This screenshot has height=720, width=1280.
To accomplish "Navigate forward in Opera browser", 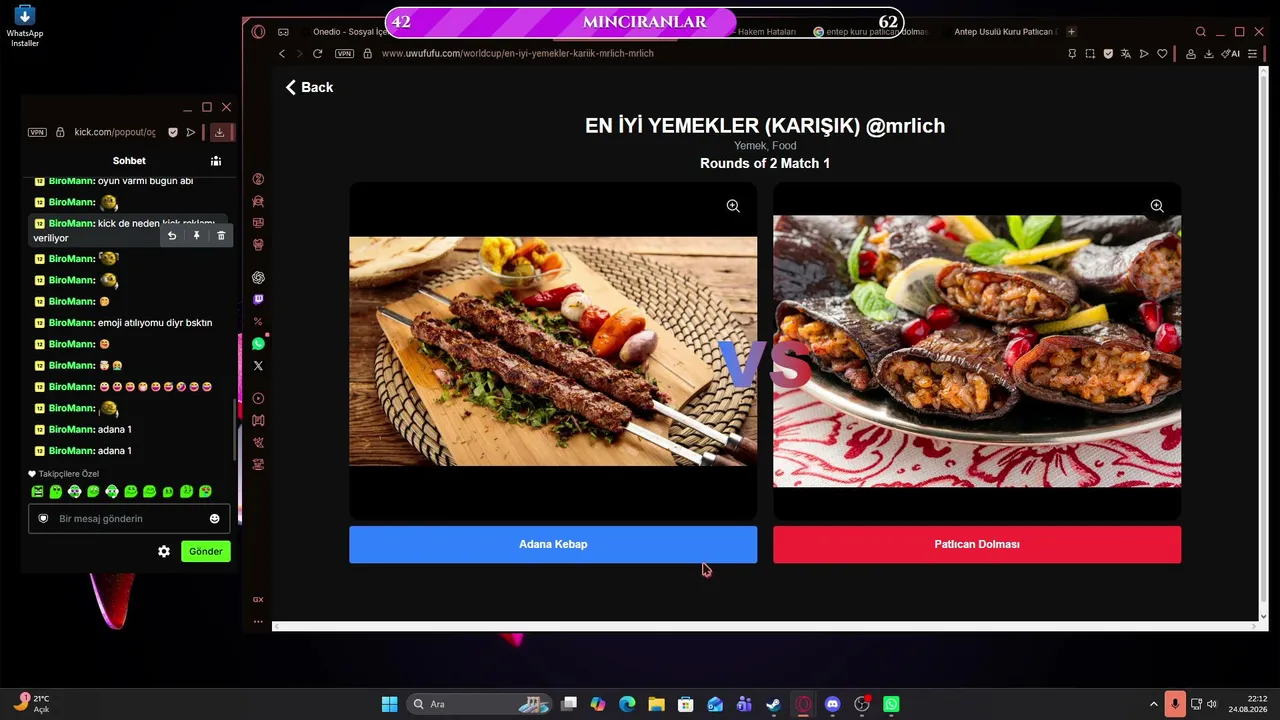I will coord(299,53).
